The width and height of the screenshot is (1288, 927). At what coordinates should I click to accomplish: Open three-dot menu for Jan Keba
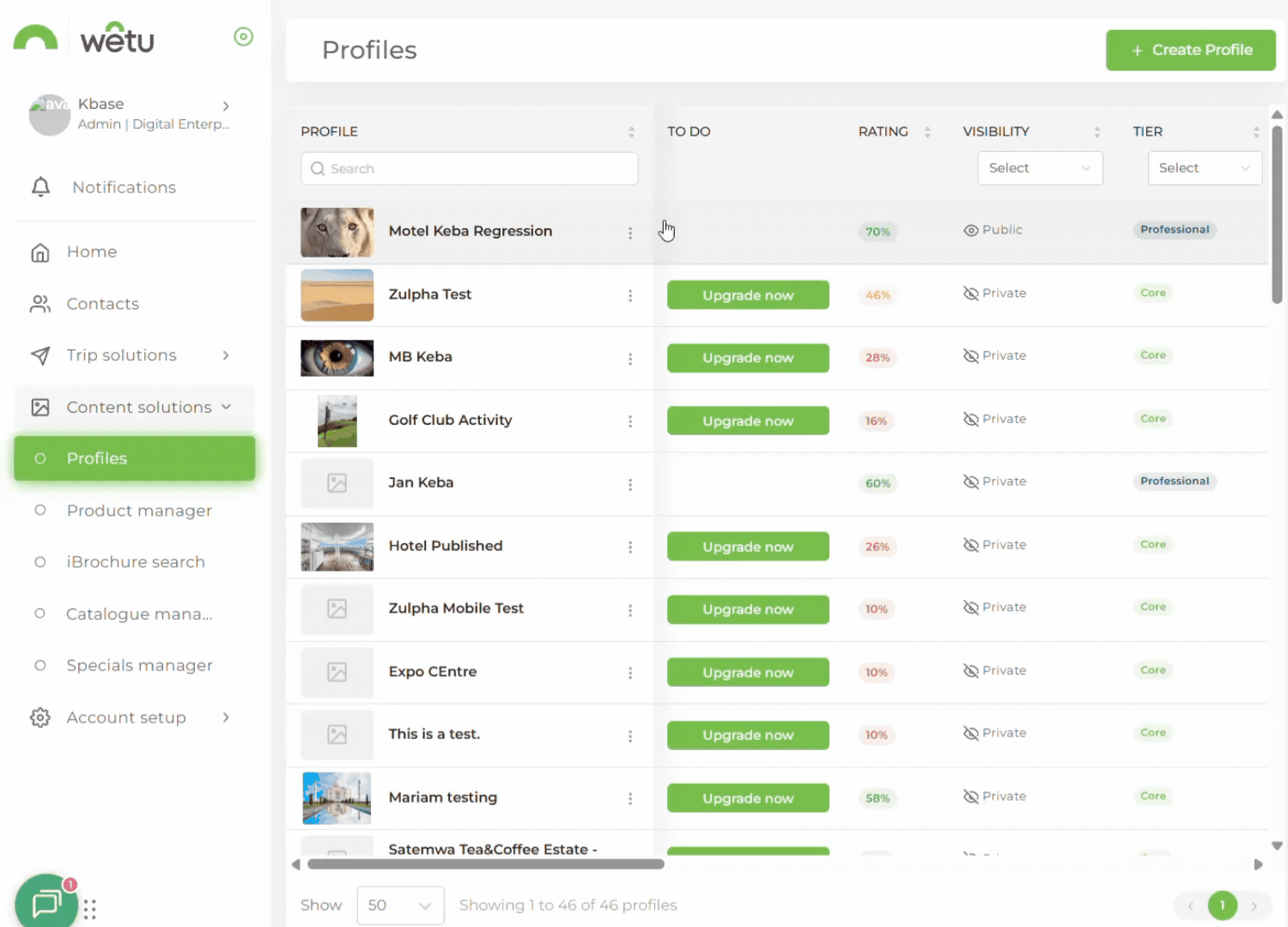[630, 485]
